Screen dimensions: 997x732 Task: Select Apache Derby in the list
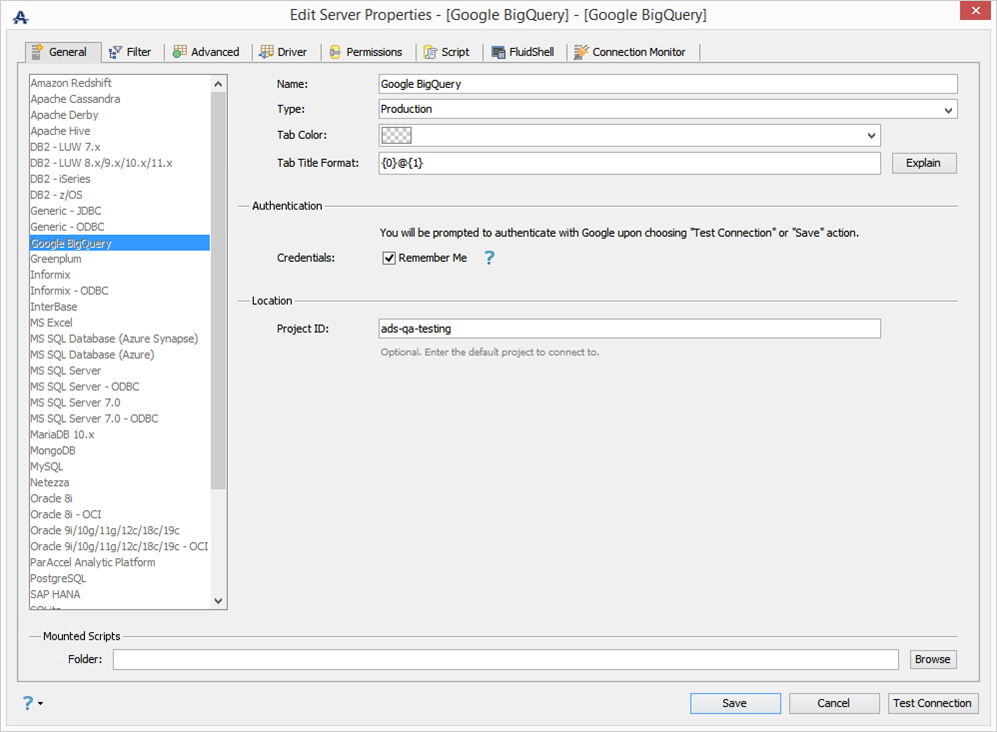click(120, 114)
